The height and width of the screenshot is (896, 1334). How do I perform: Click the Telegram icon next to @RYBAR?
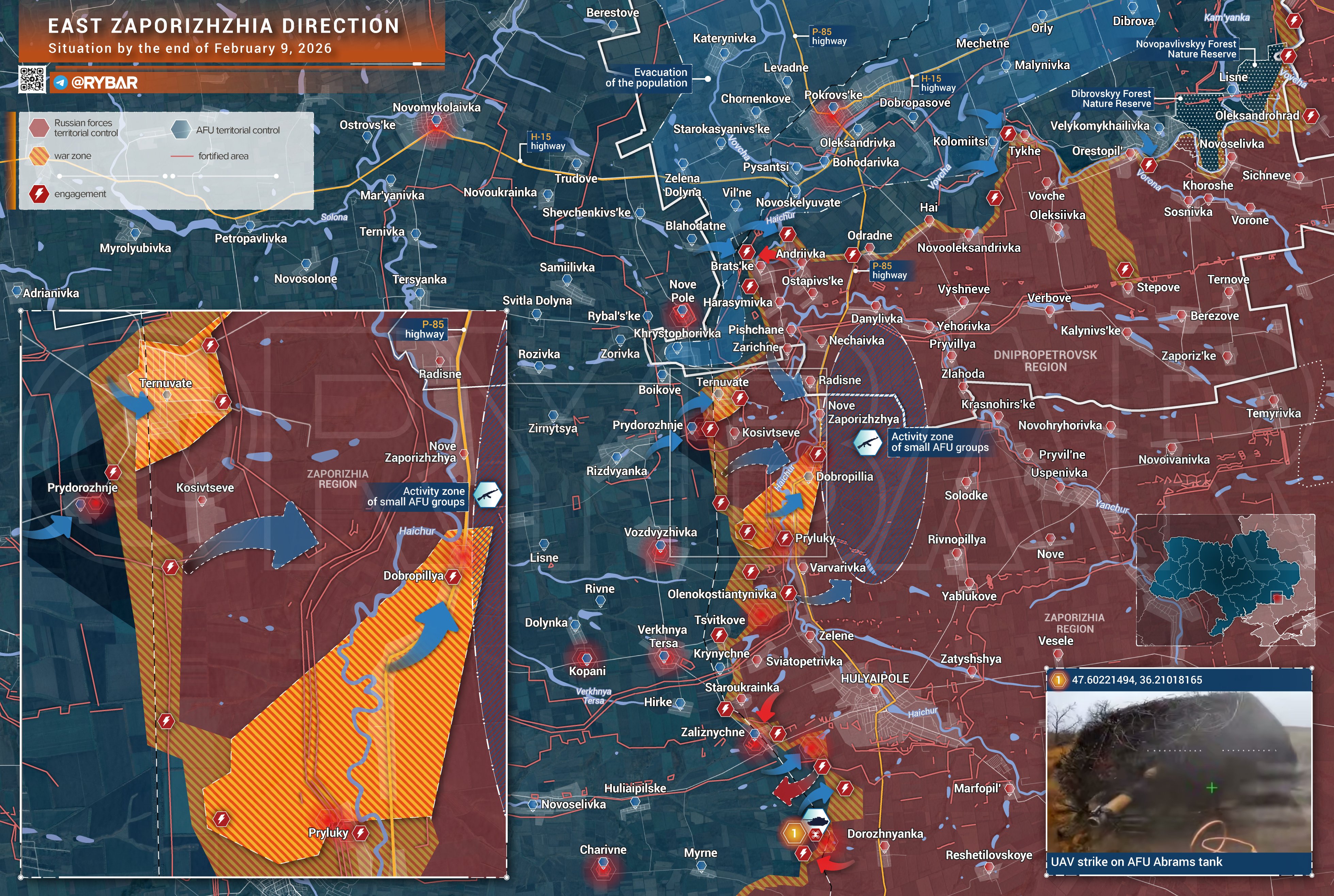point(61,83)
